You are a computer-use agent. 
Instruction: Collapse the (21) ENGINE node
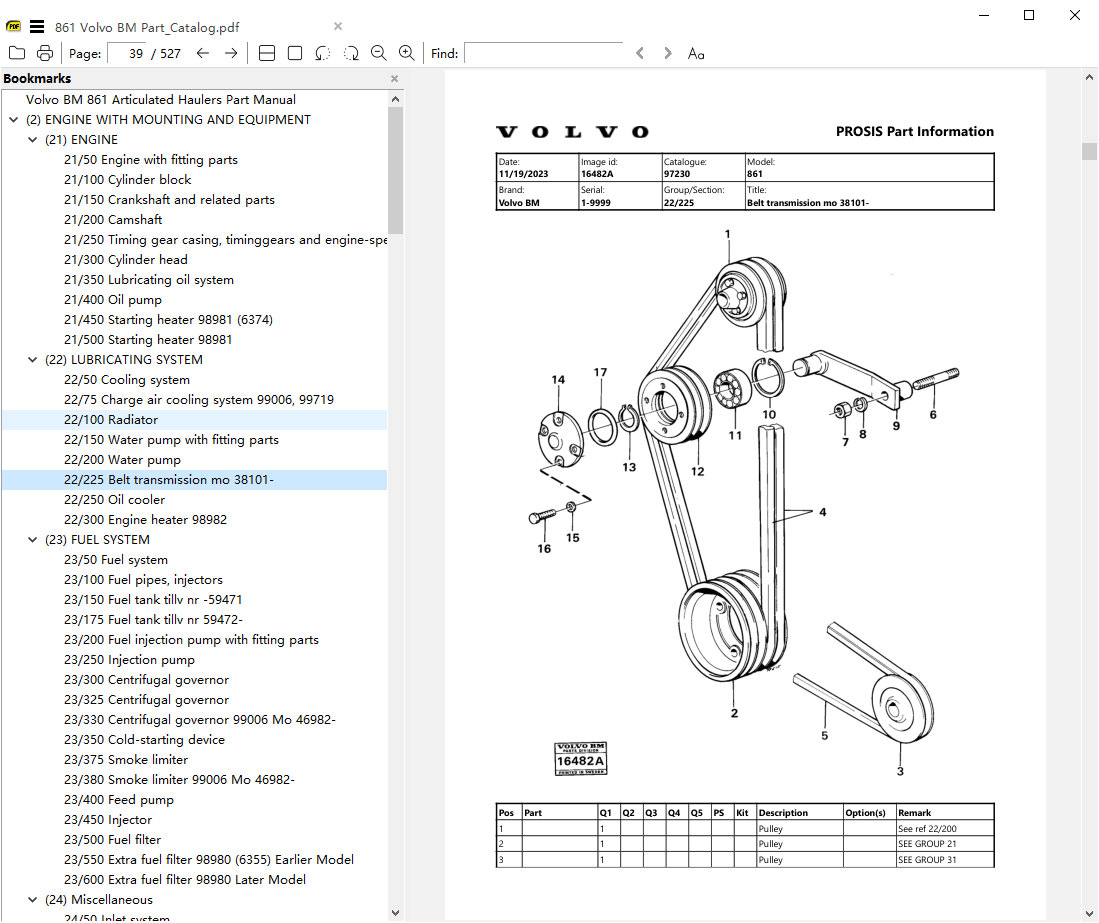point(32,139)
